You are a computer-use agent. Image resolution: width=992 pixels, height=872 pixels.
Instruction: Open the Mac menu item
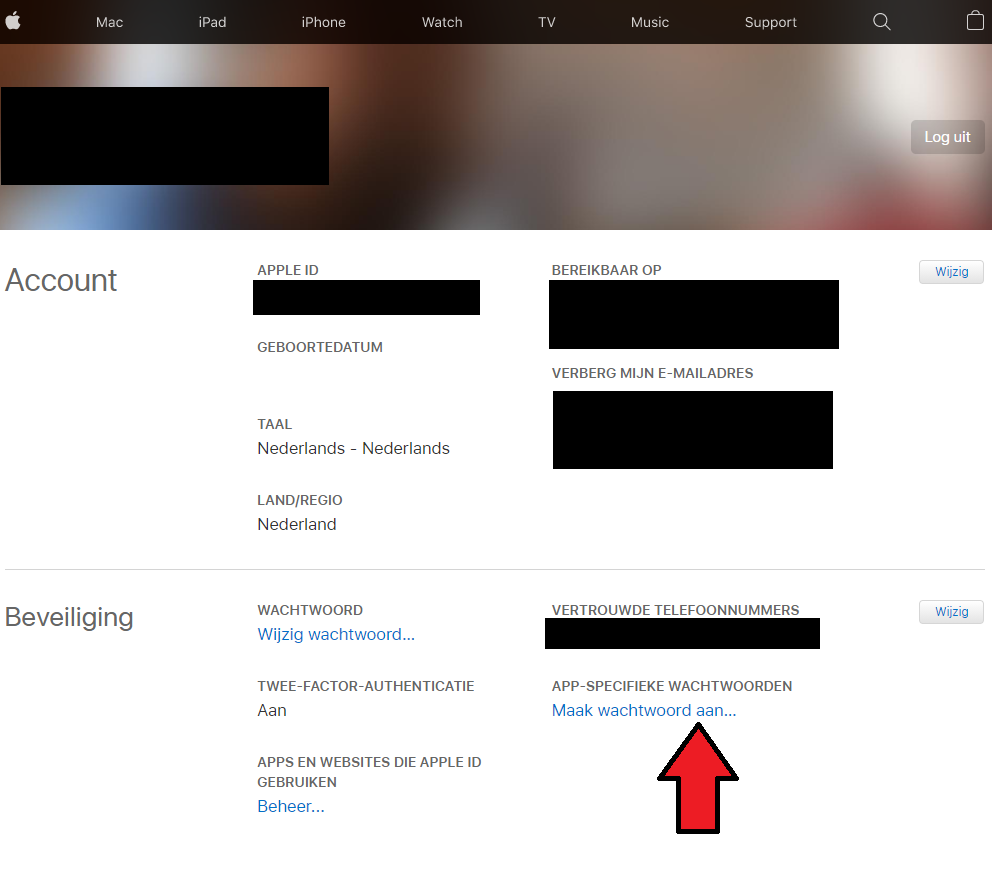click(109, 22)
